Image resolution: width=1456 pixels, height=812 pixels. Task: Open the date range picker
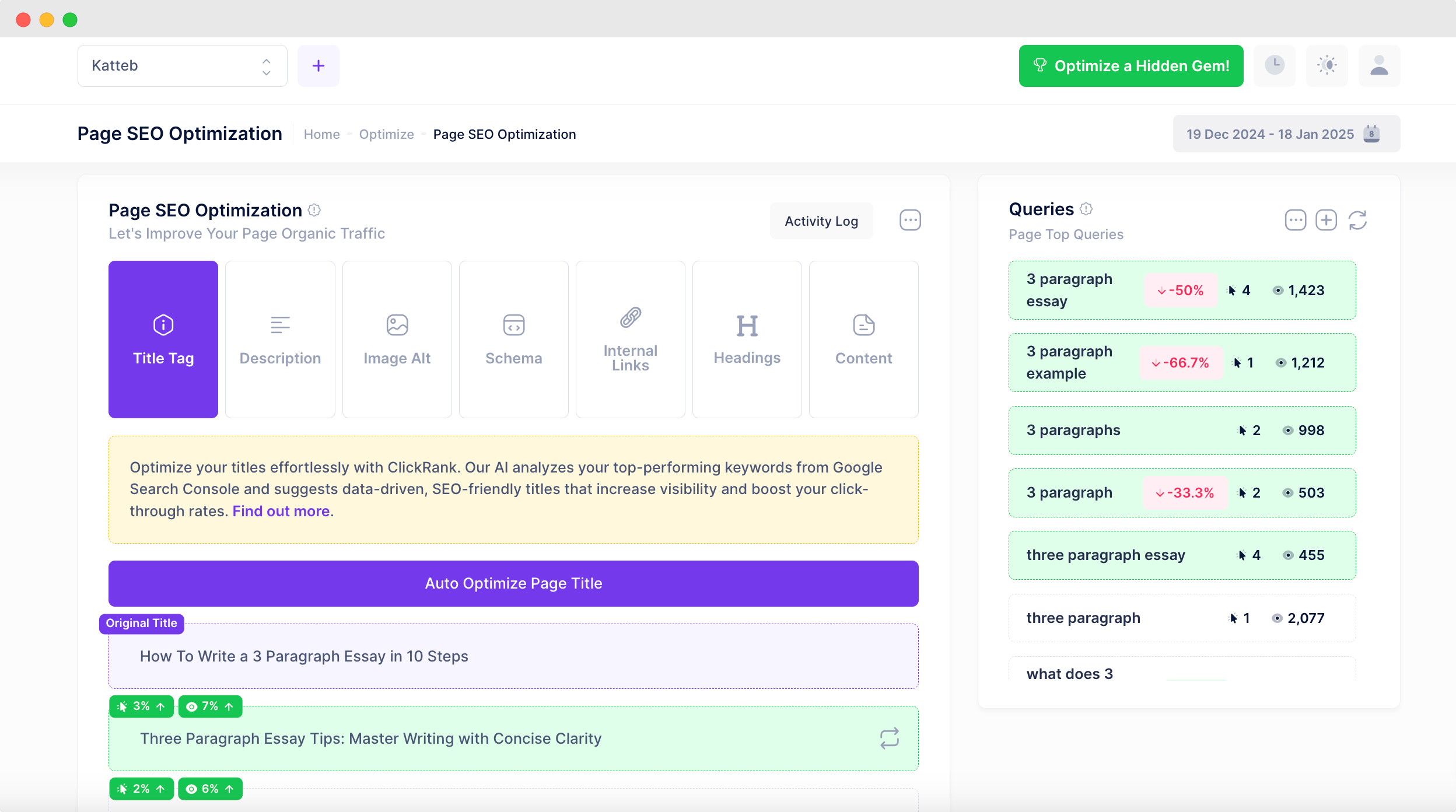coord(1286,134)
